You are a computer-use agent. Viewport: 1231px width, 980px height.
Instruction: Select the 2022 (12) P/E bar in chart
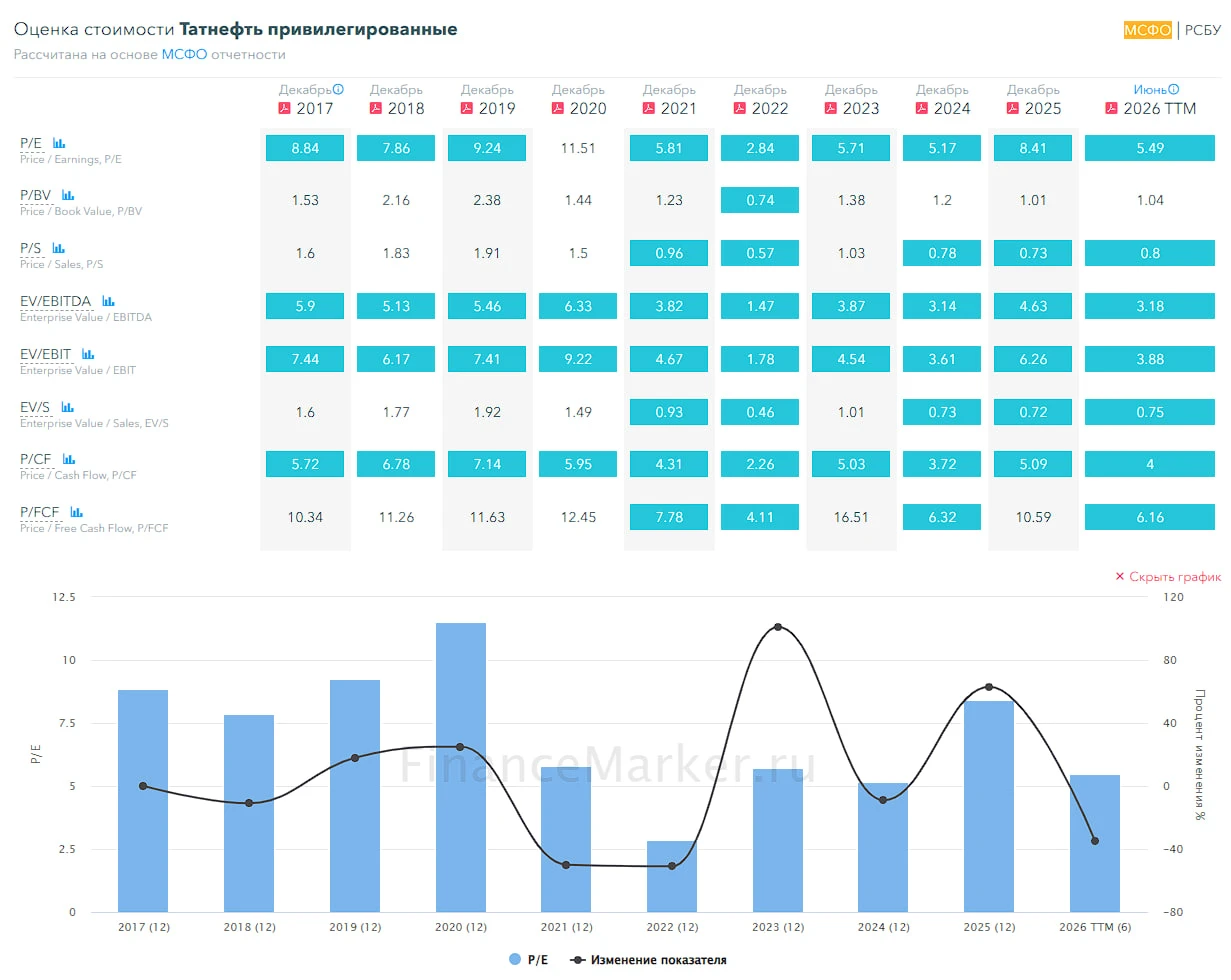pos(672,876)
